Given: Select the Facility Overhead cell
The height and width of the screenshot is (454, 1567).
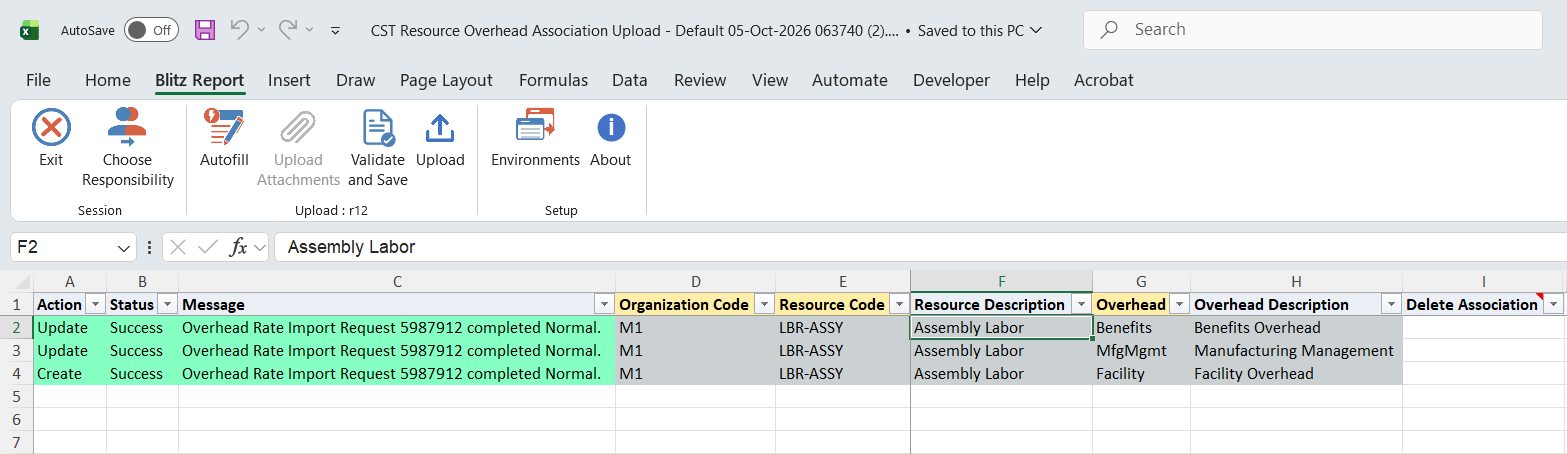Looking at the screenshot, I should point(1296,374).
